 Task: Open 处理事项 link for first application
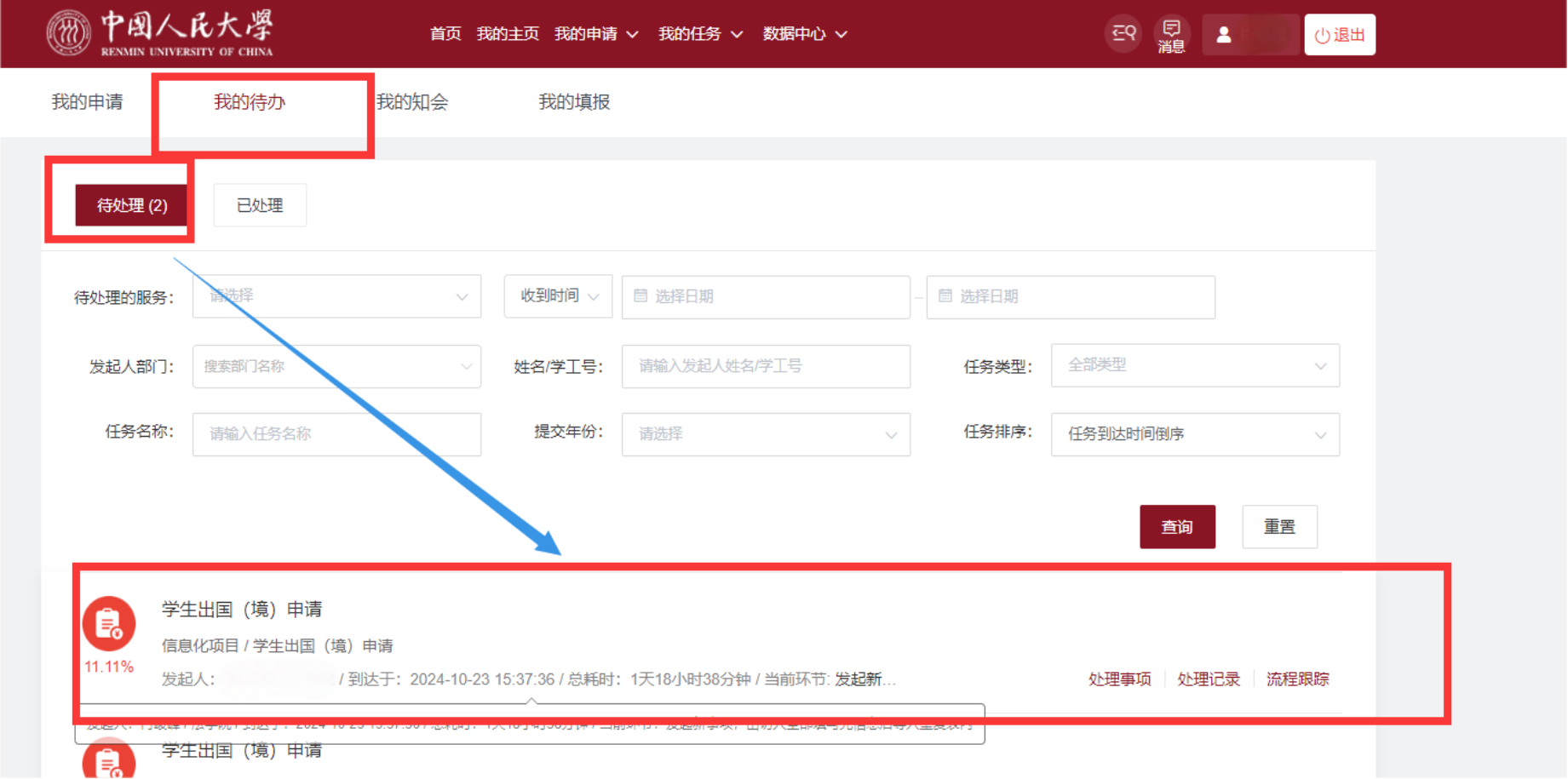click(1119, 679)
